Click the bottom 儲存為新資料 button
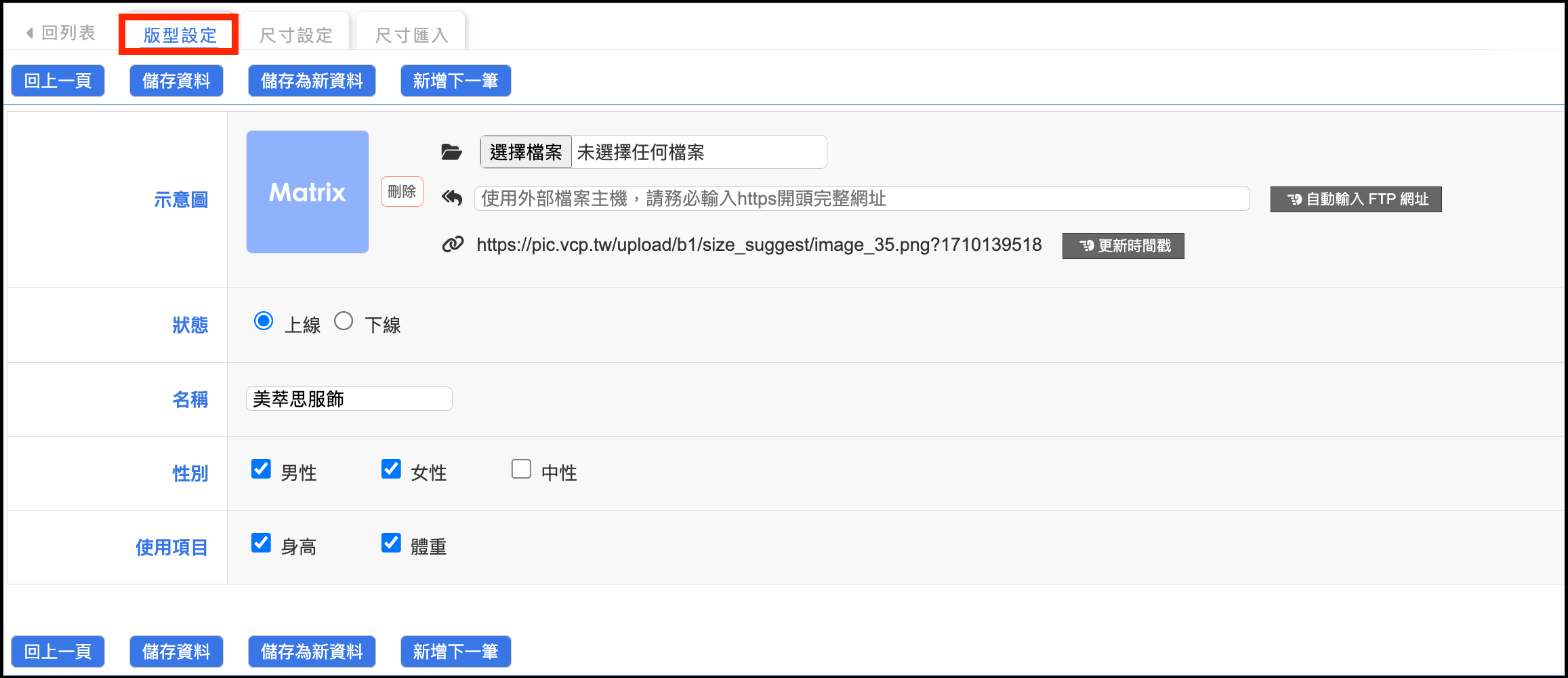This screenshot has height=678, width=1568. click(x=312, y=652)
